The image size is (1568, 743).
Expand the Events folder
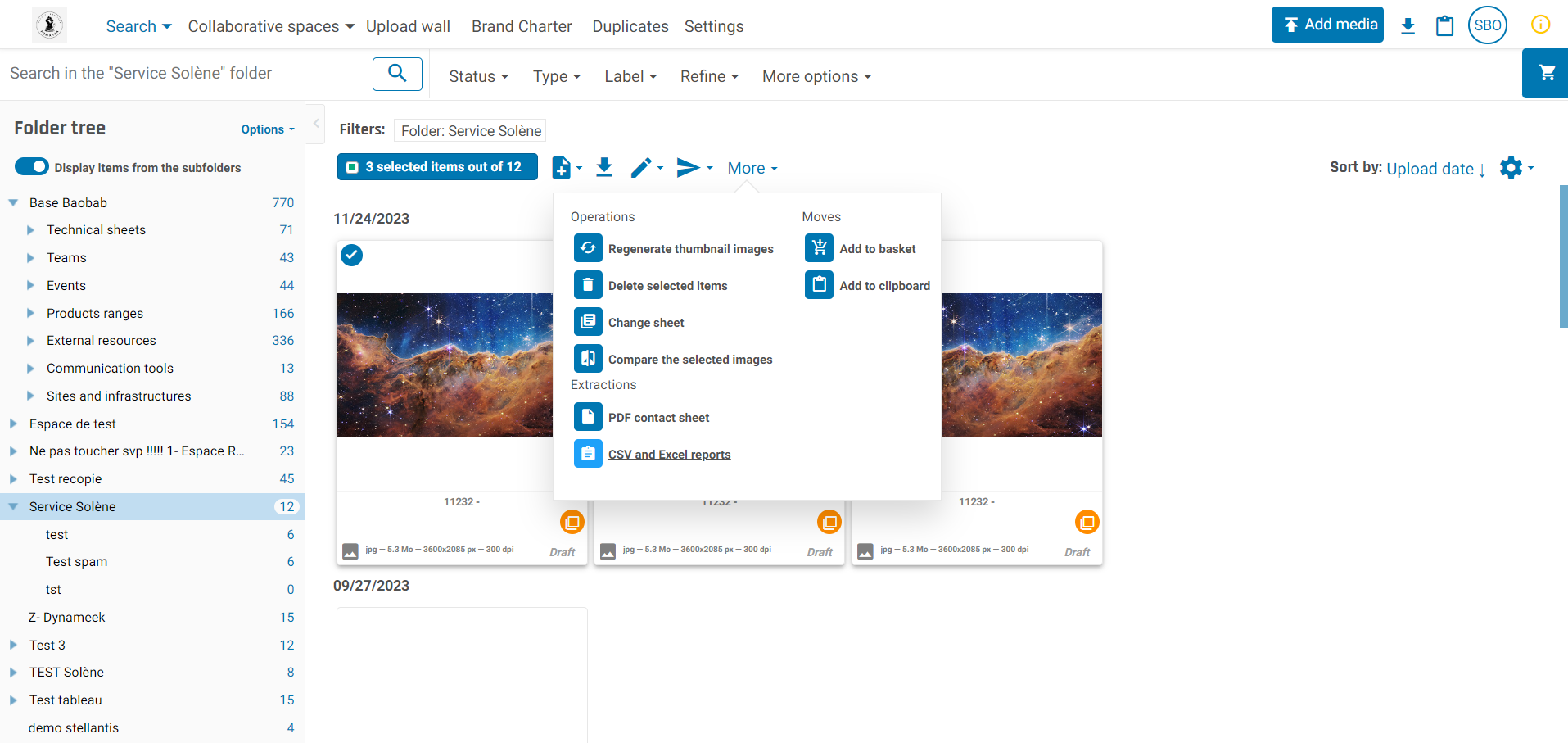(x=31, y=286)
